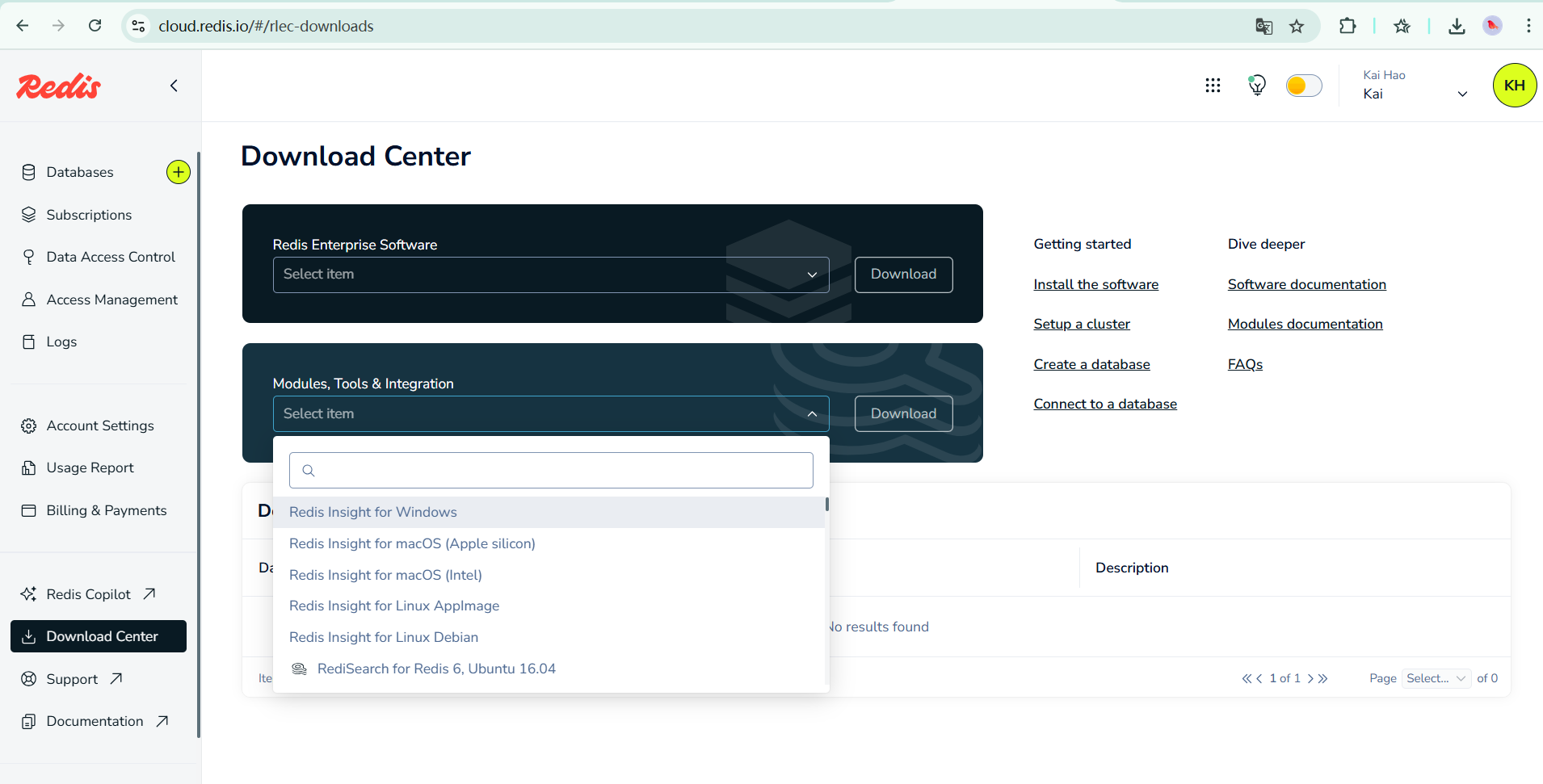
Task: Select Redis Insight for macOS (Apple silicon)
Action: coord(549,543)
